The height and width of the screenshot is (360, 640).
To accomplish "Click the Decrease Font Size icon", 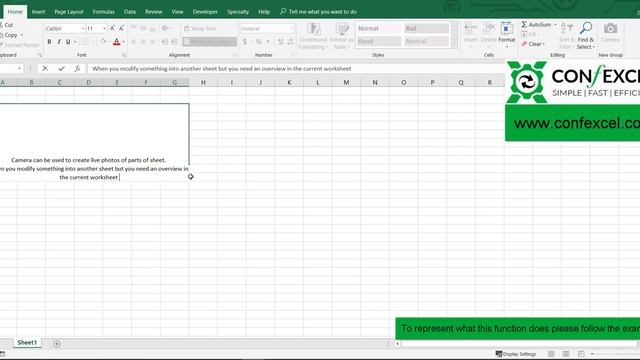I will pyautogui.click(x=121, y=28).
